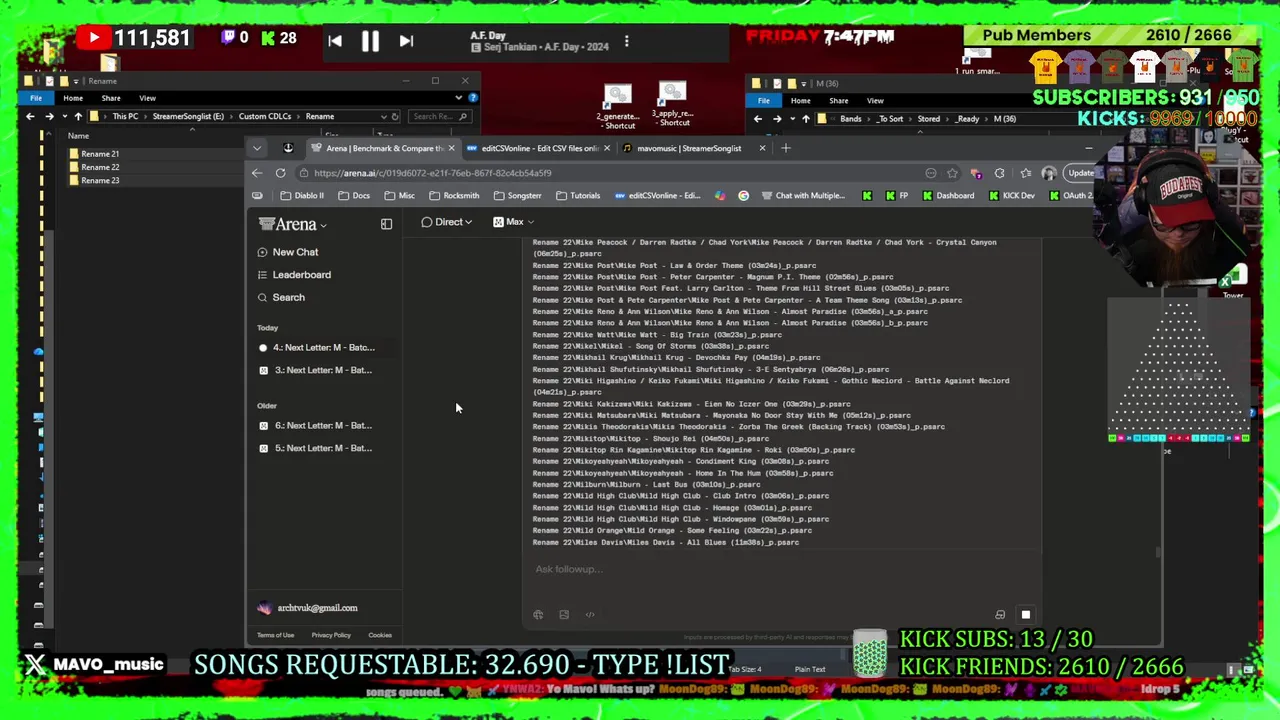The height and width of the screenshot is (720, 1280).
Task: Open the Rocksmith bookmark folder
Action: [455, 196]
